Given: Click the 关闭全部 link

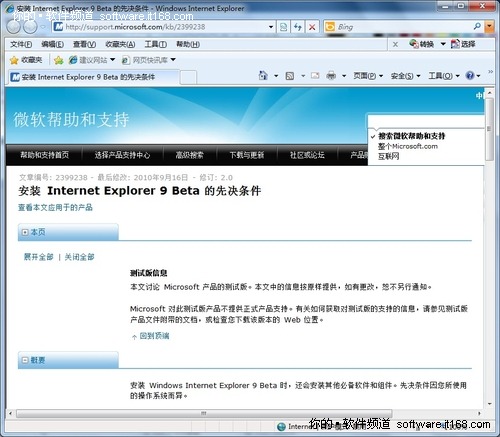Looking at the screenshot, I should (79, 257).
